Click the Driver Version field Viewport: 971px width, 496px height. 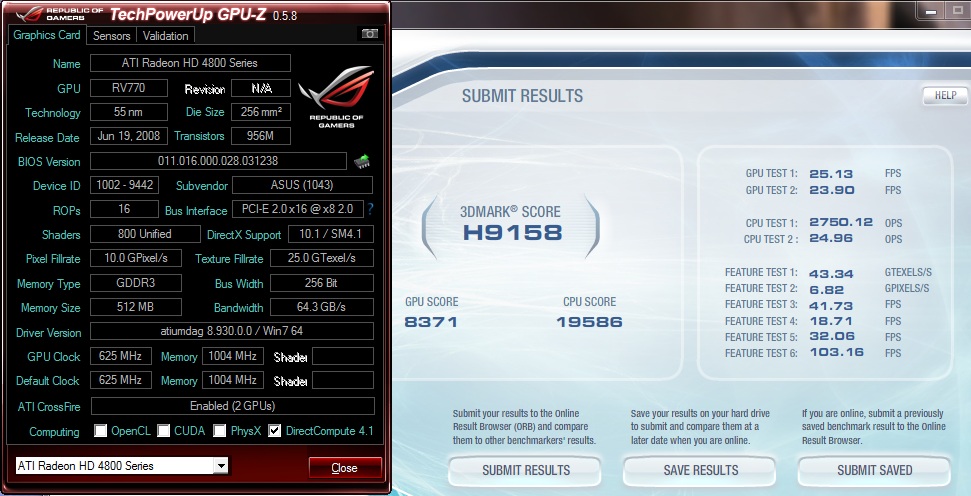pos(232,331)
